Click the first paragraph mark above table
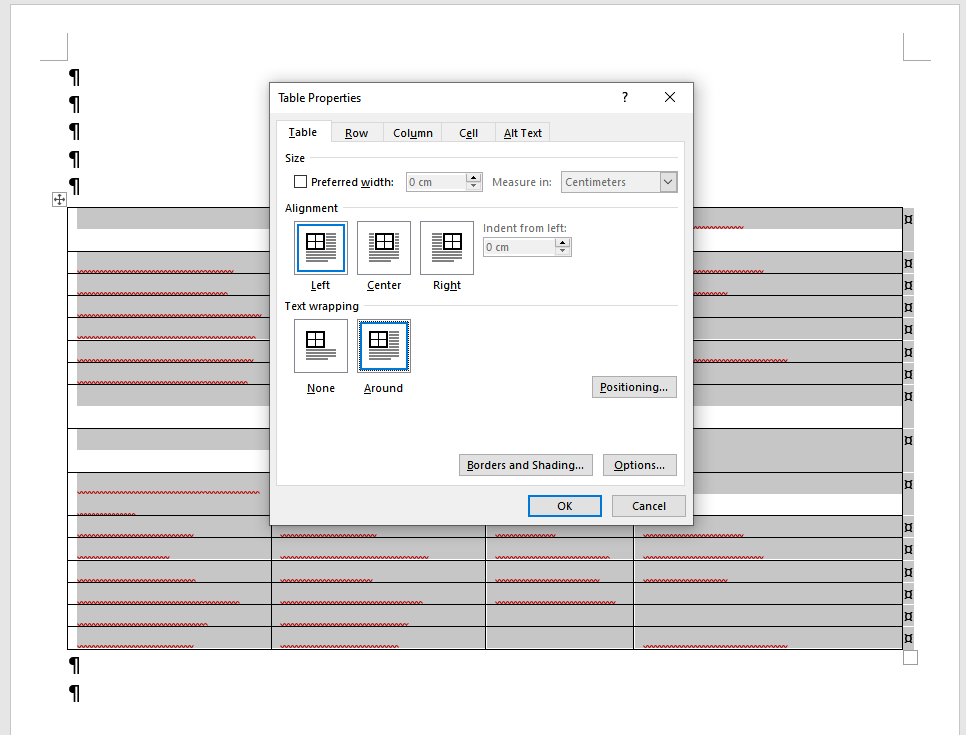 click(x=74, y=77)
